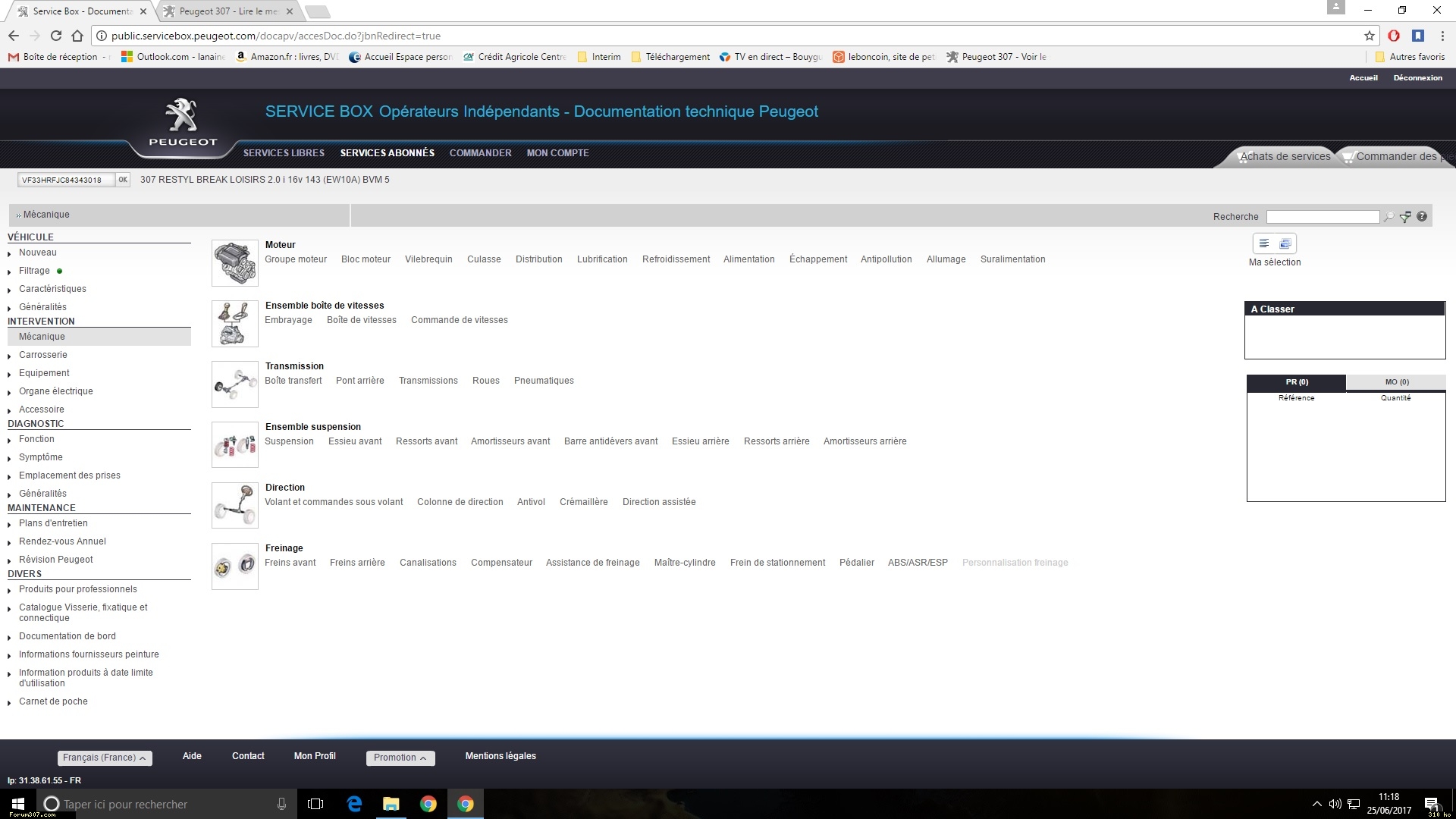Viewport: 1456px width, 819px height.
Task: Expand the Filtrage sidebar item
Action: (x=34, y=271)
